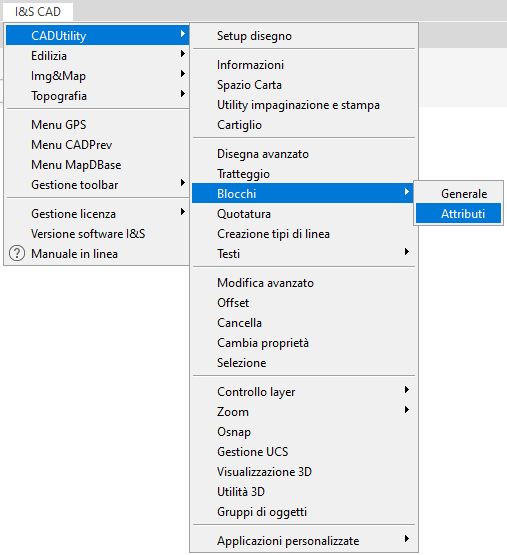Viewport: 507px width, 555px height.
Task: Open Creazione tipi di linea
Action: tap(303, 234)
